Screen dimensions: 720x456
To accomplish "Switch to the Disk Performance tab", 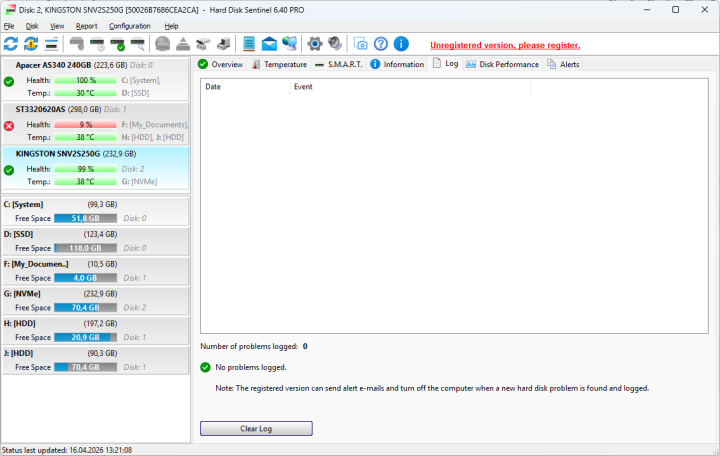I will 502,64.
